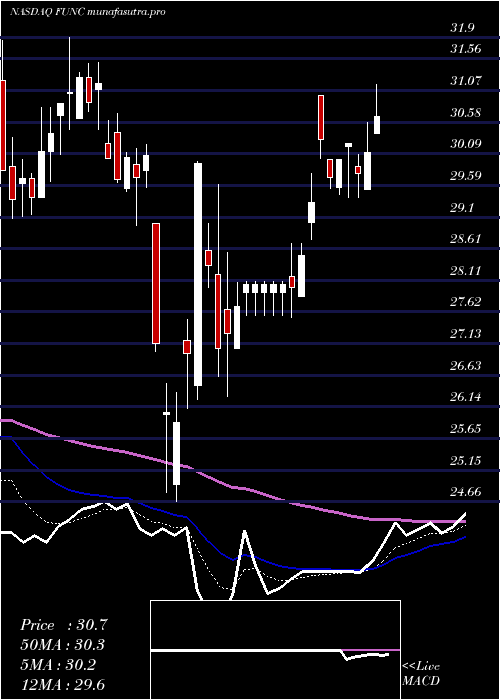Select the 30.58 price axis label
500x700 pixels.
[466, 112]
